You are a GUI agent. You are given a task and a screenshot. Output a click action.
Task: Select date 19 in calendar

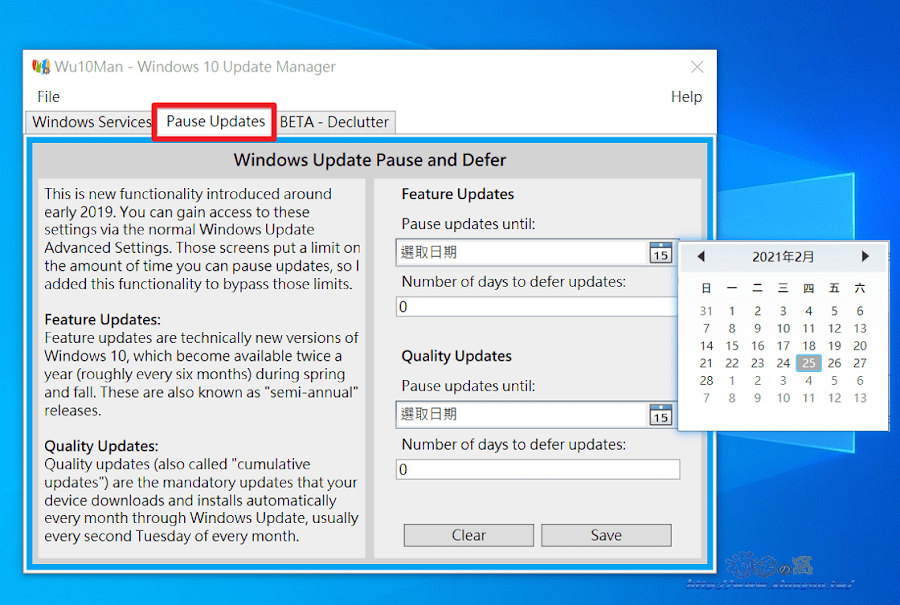tap(834, 346)
